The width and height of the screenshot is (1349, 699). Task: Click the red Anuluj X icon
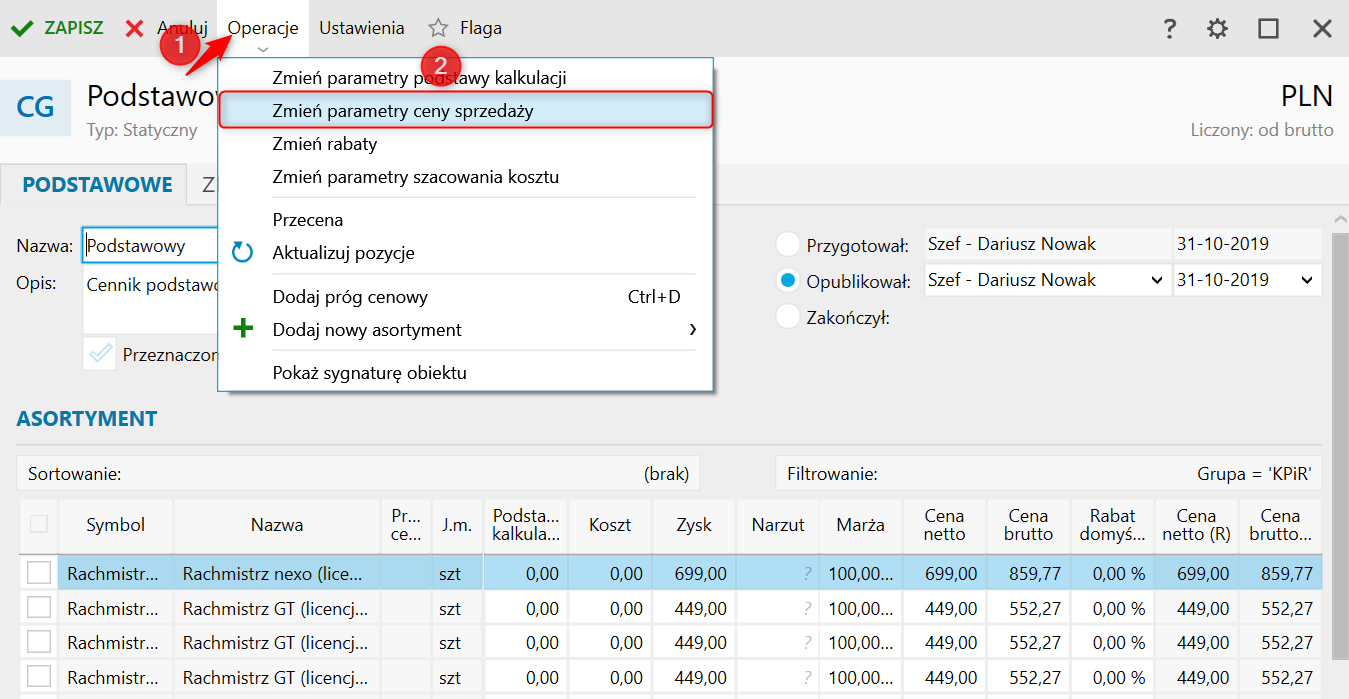click(134, 28)
